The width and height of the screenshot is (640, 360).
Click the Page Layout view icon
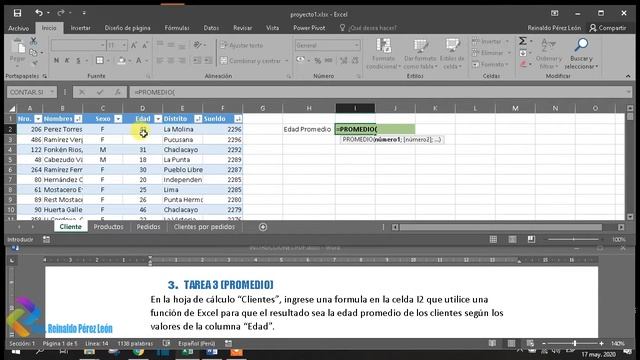tap(512, 240)
